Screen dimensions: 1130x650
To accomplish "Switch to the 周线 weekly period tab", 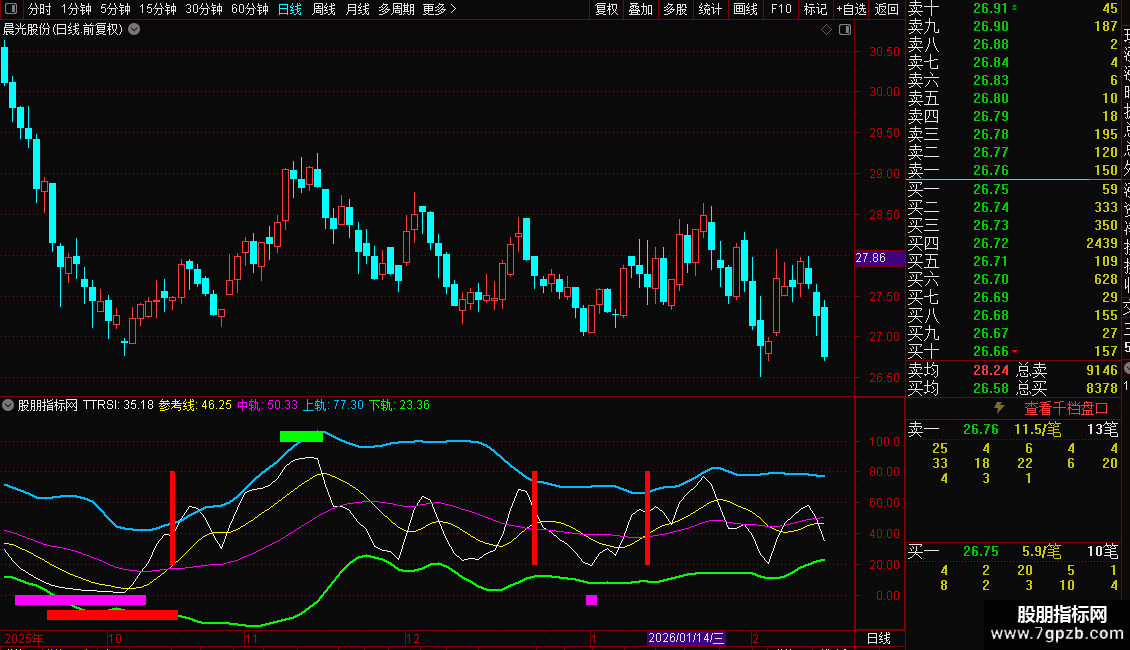I will click(x=324, y=9).
